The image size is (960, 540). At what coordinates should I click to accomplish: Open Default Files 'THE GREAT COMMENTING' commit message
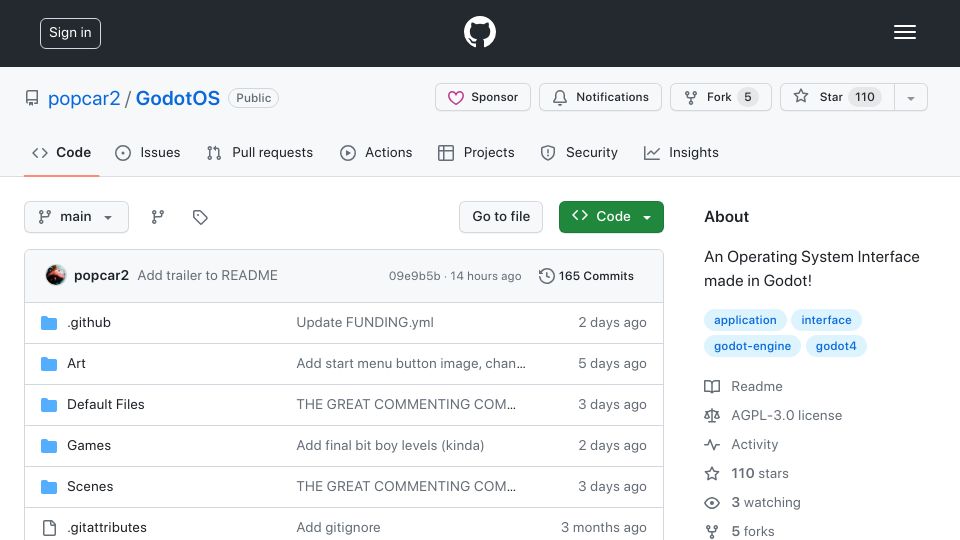(406, 405)
